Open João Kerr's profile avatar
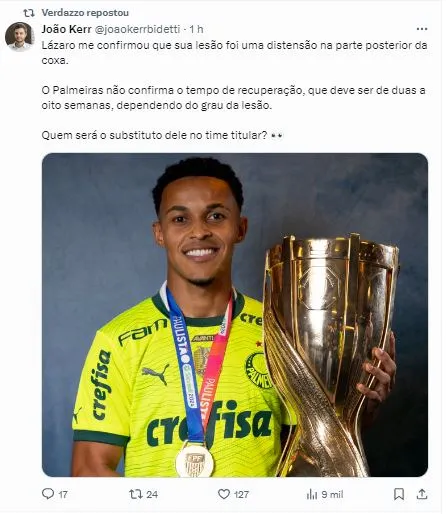The width and height of the screenshot is (446, 514). [20, 36]
